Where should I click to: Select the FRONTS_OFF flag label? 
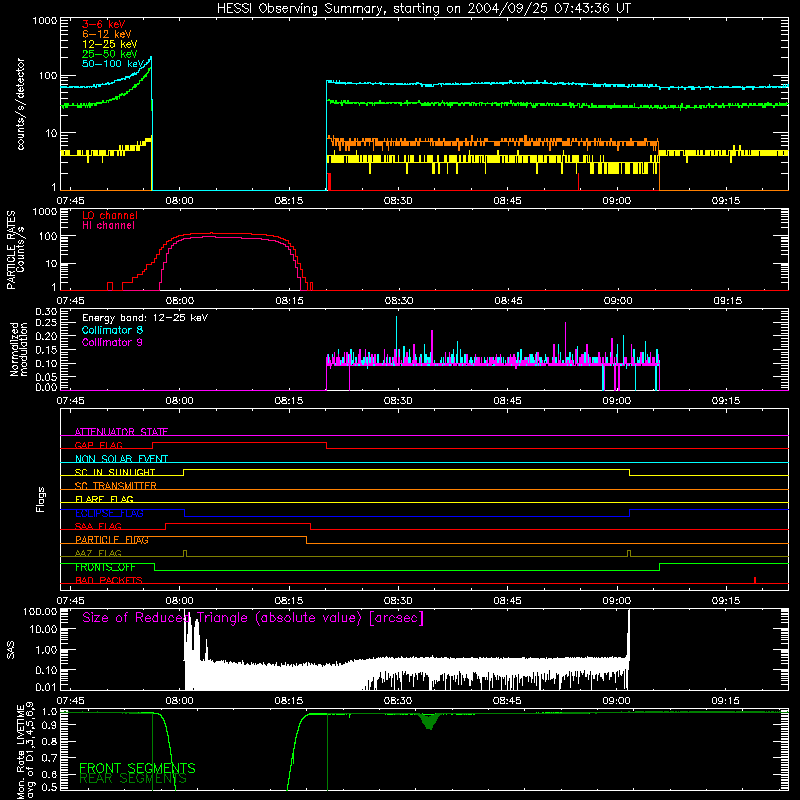click(105, 567)
